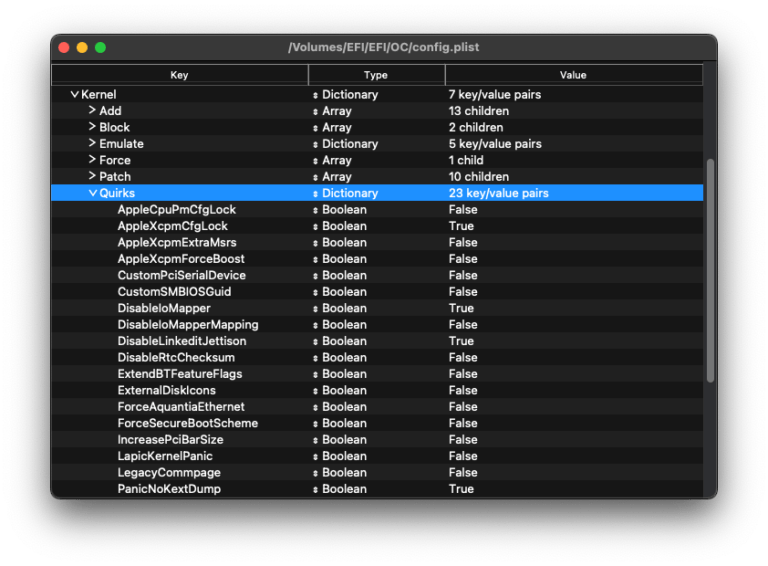The height and width of the screenshot is (566, 768).
Task: Open type popup for PanicNoKextDump
Action: point(316,490)
